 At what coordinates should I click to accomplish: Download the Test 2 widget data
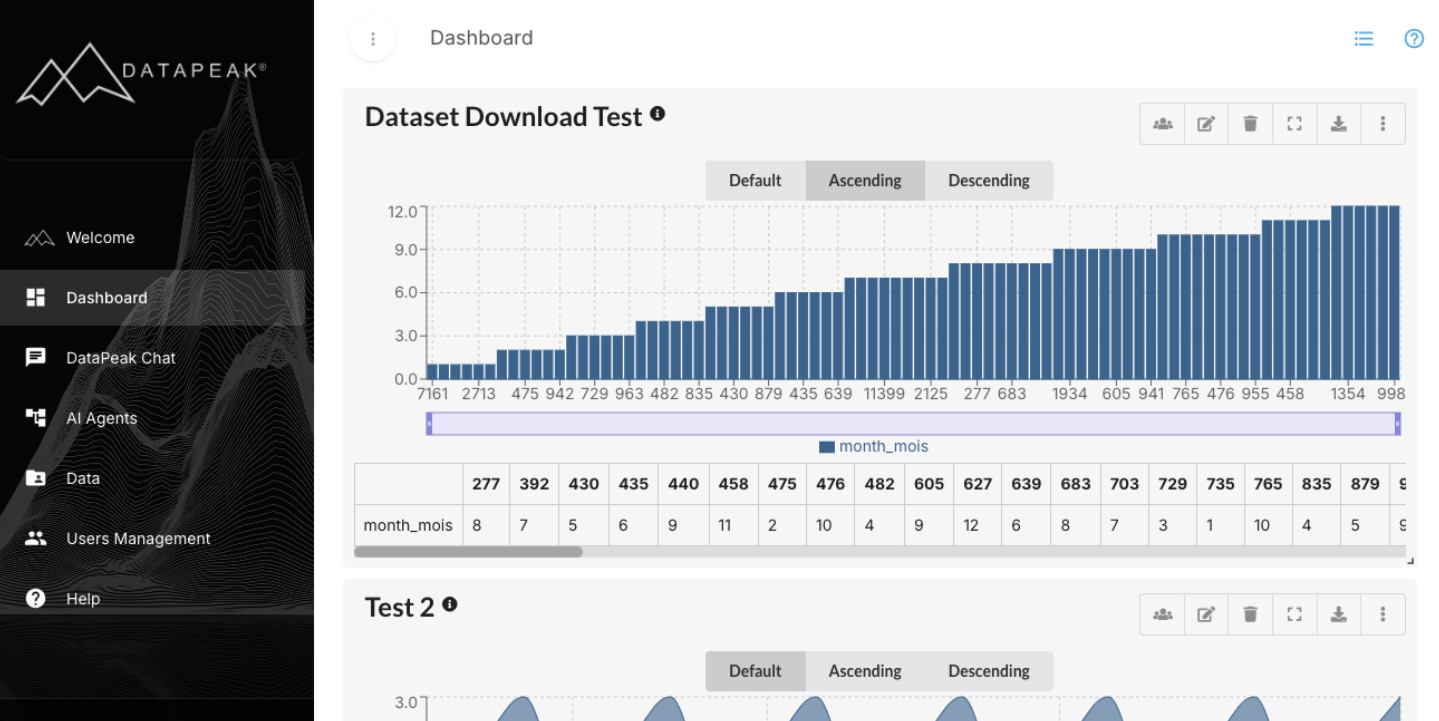click(x=1338, y=613)
